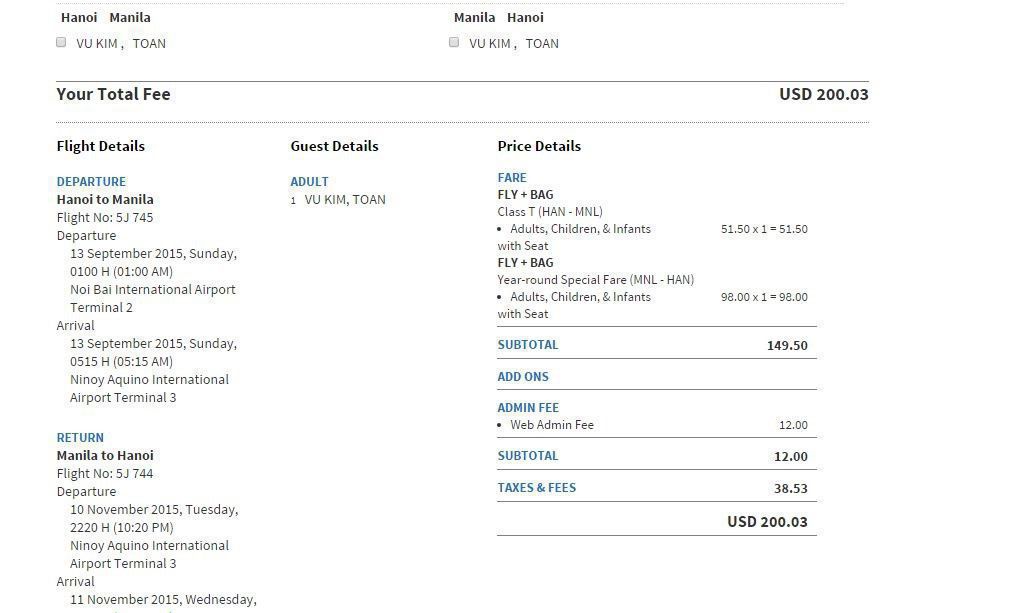
Task: Click the USD 200.03 amount beside Your Total Fee
Action: pyautogui.click(x=823, y=94)
